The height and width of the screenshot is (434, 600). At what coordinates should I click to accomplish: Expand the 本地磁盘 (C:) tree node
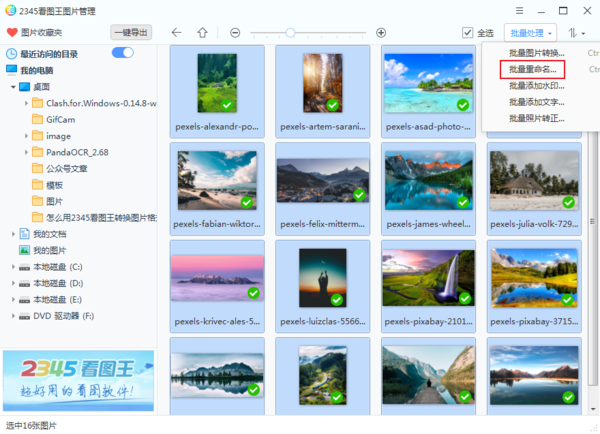point(13,267)
